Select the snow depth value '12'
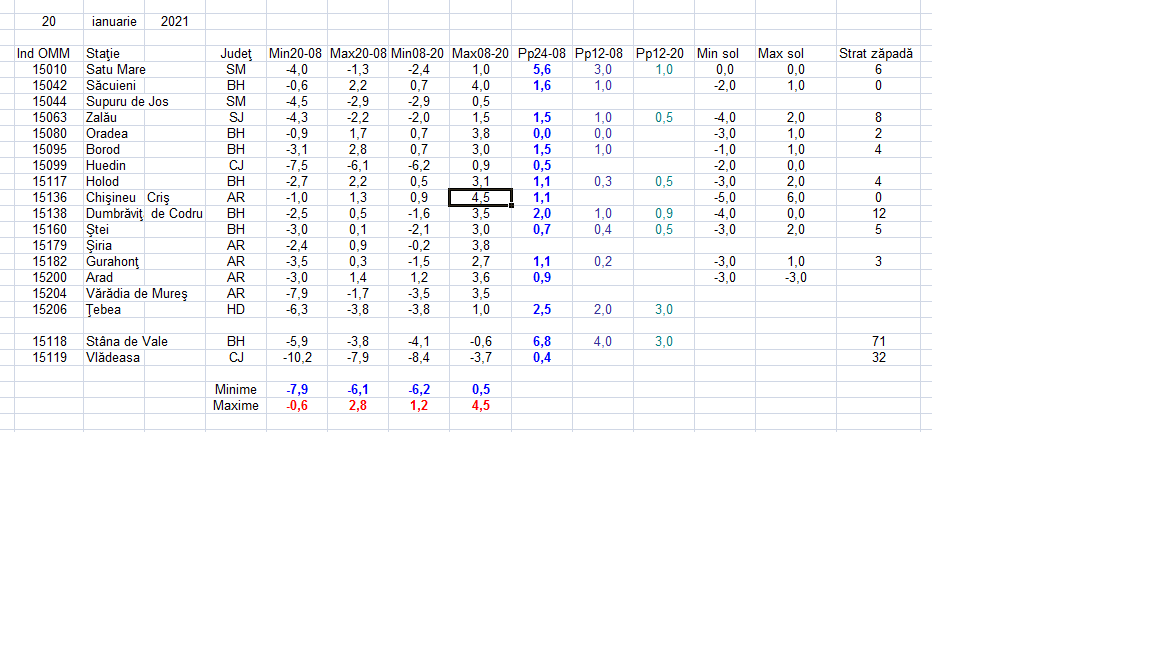1152x648 pixels. point(878,214)
